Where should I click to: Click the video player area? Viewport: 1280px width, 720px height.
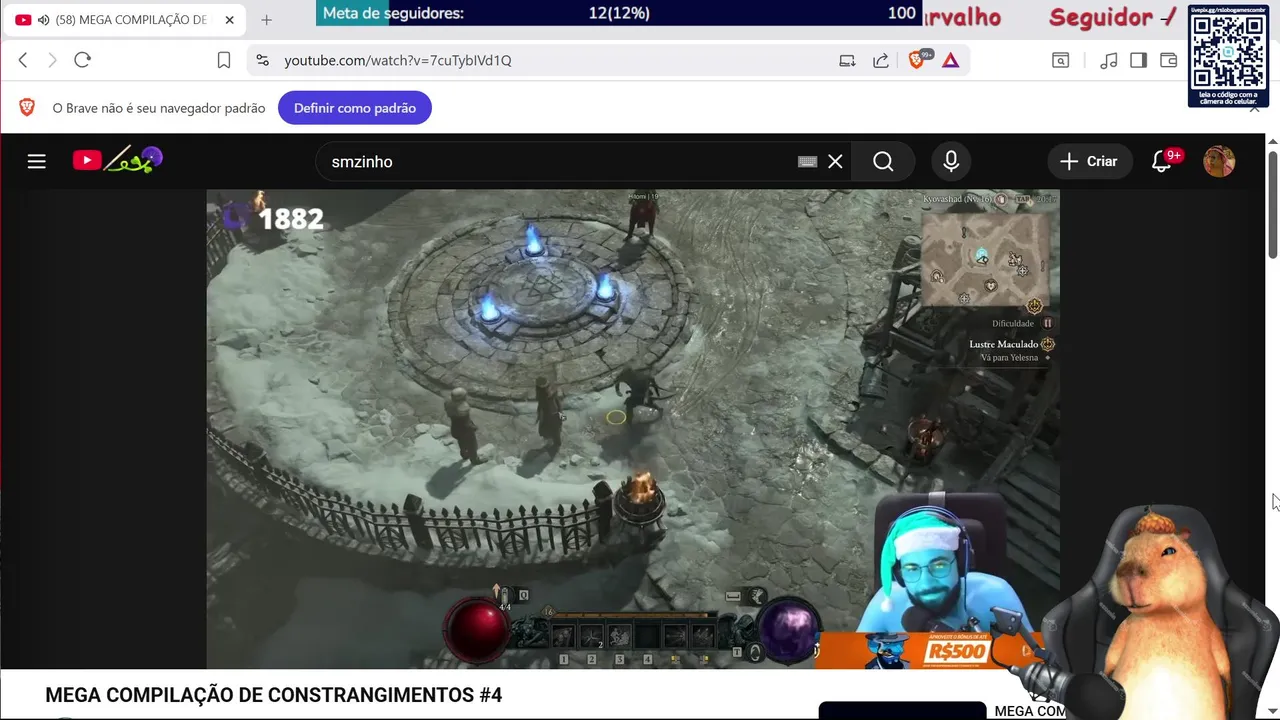pyautogui.click(x=633, y=429)
